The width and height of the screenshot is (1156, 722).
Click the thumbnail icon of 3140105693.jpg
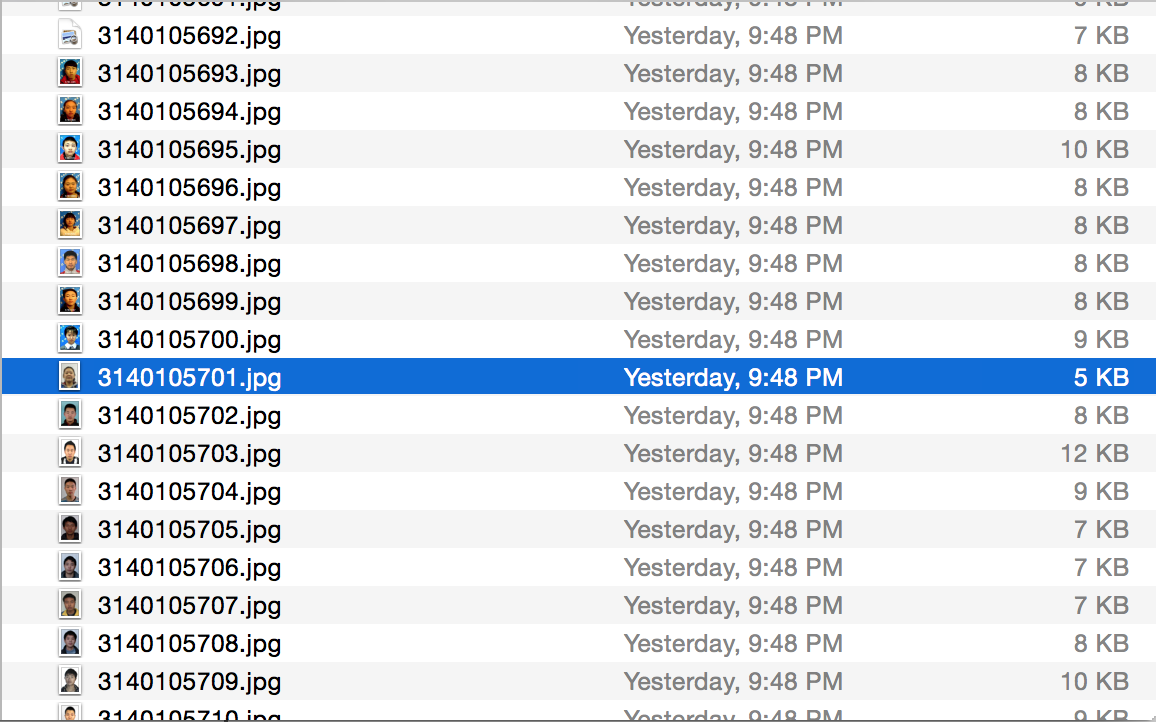(x=70, y=73)
